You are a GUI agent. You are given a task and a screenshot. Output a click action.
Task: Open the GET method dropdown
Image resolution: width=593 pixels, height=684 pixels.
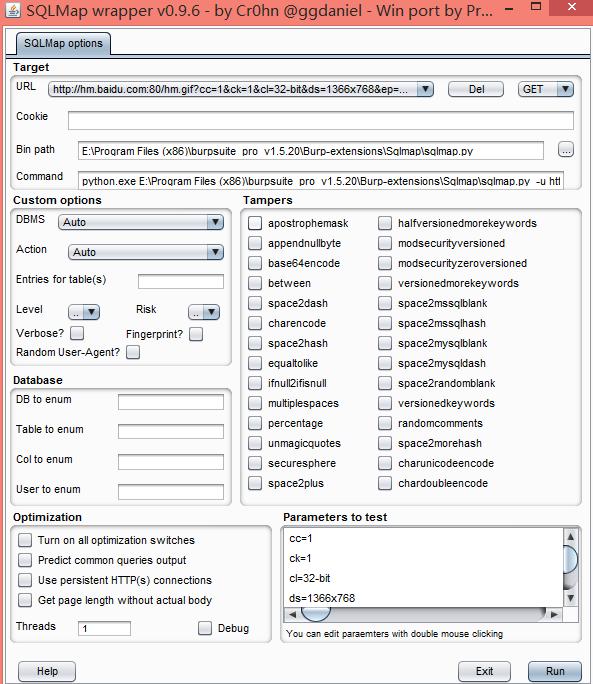click(565, 89)
